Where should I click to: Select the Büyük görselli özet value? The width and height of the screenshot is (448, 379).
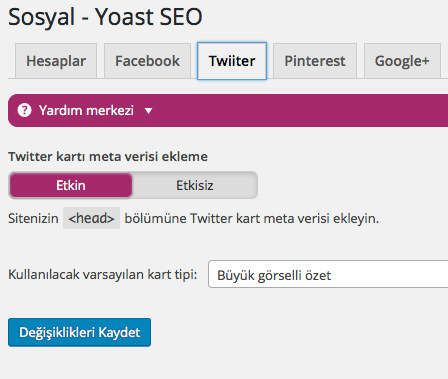coord(274,275)
